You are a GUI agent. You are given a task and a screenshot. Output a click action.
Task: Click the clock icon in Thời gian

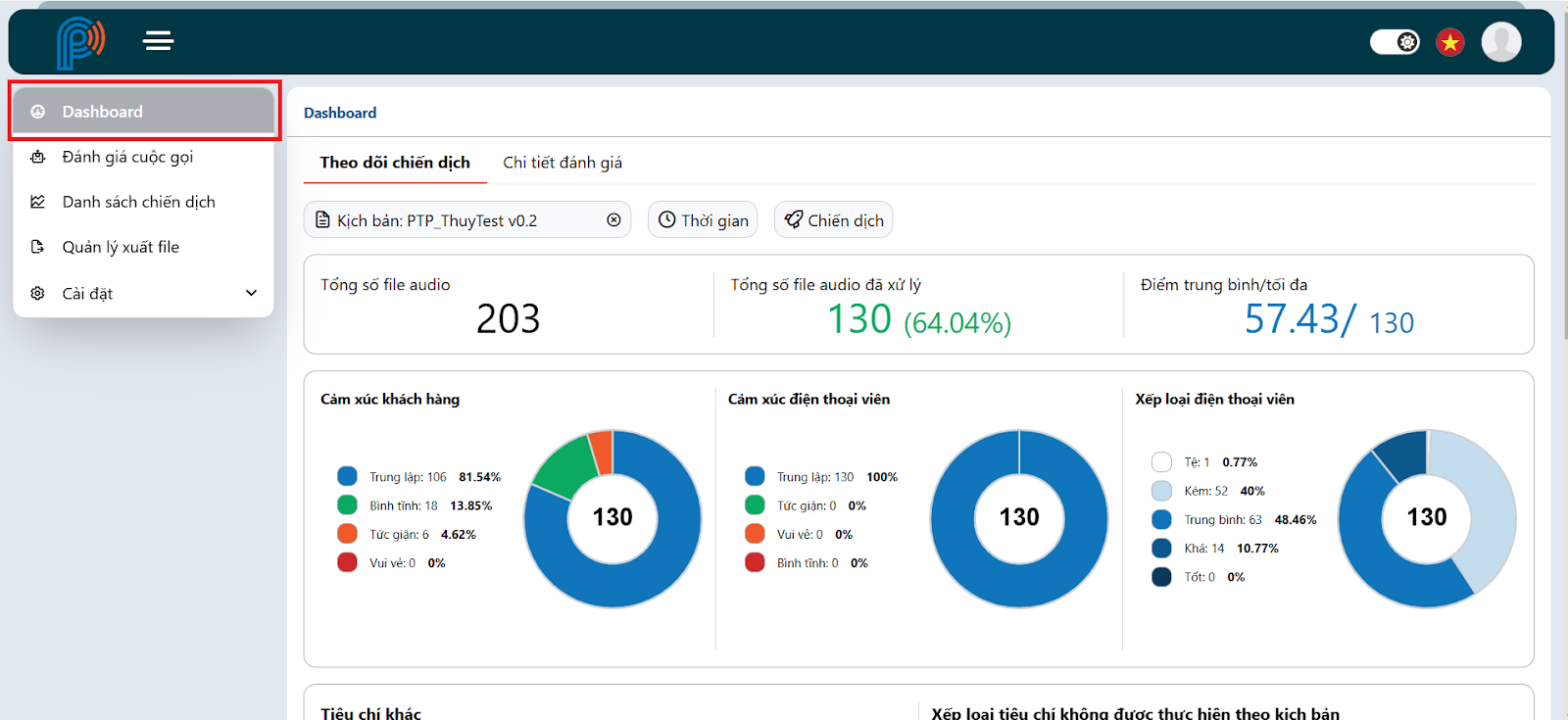[666, 219]
